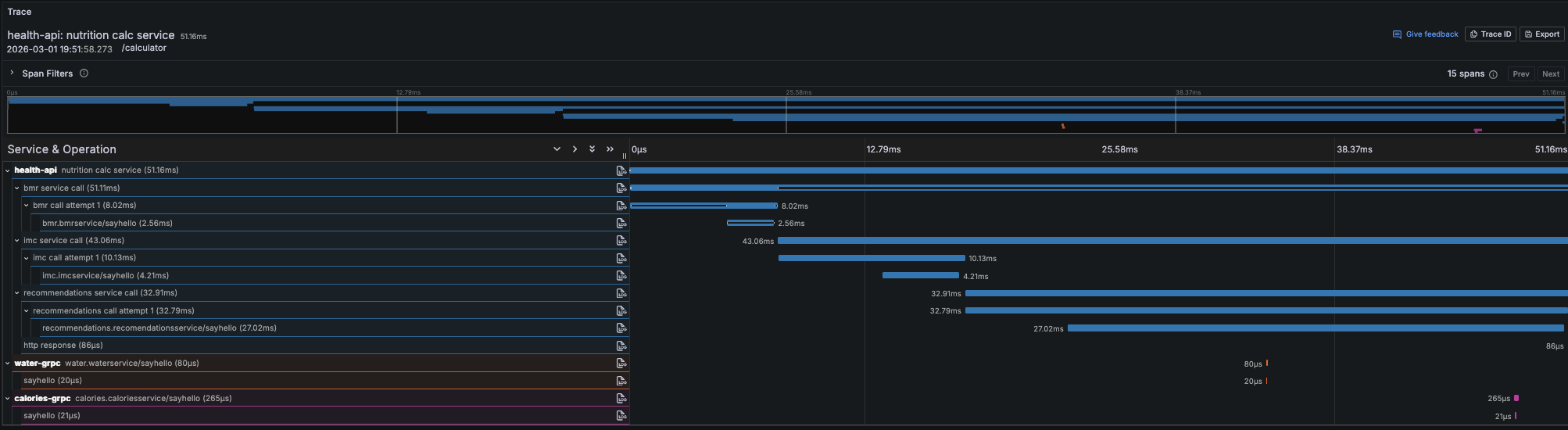This screenshot has height=430, width=1568.
Task: Click the collapse-all double chevron right icon
Action: pos(610,149)
